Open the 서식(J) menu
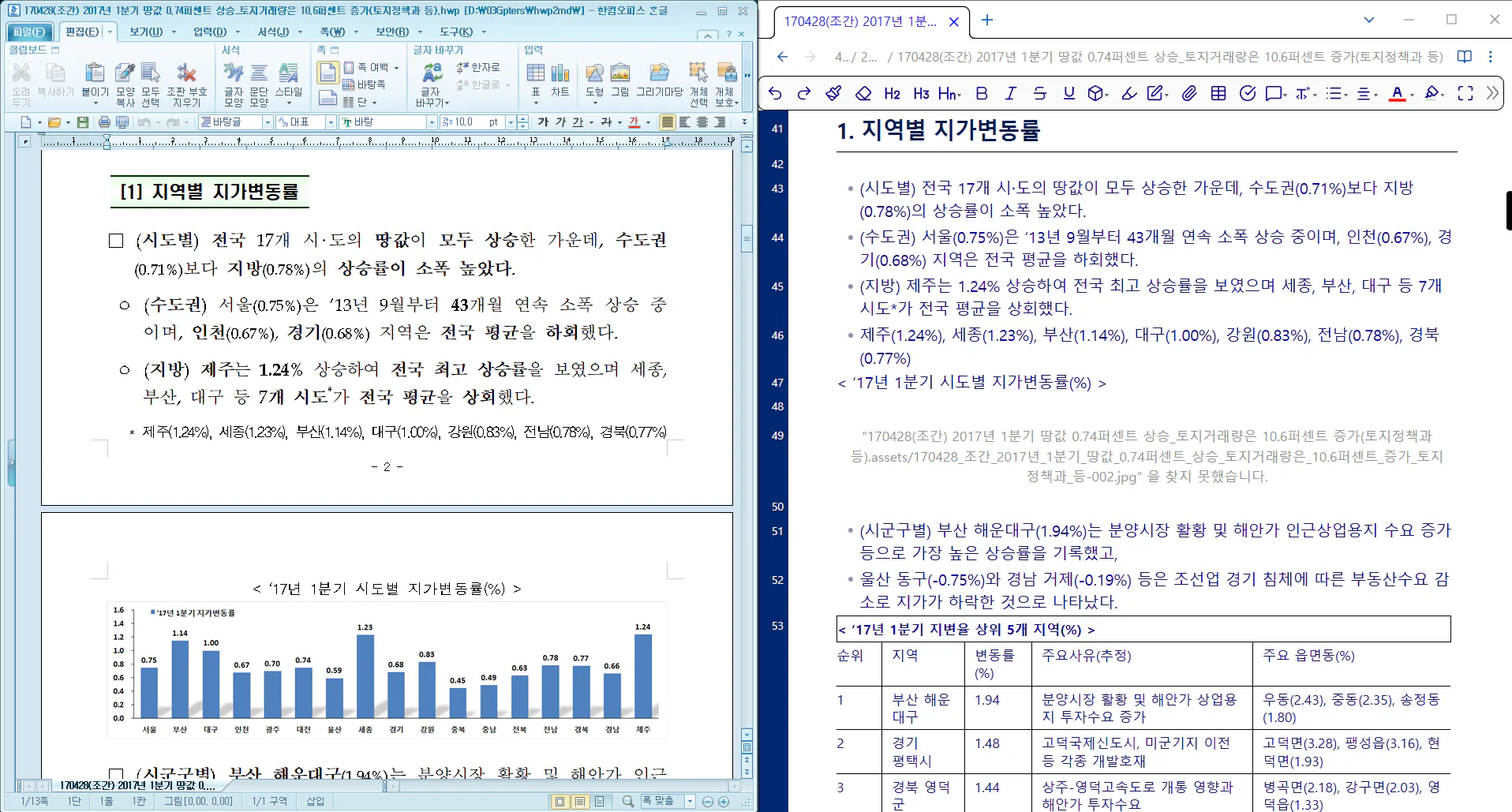1512x812 pixels. [x=273, y=32]
